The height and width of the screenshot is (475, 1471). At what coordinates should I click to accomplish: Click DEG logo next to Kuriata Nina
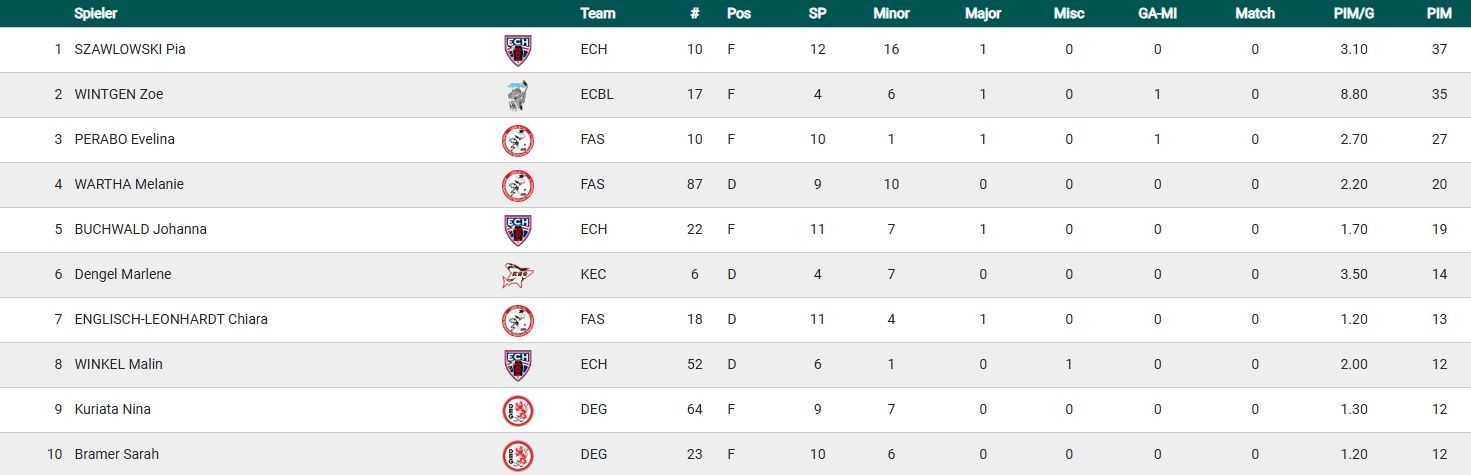coord(517,410)
